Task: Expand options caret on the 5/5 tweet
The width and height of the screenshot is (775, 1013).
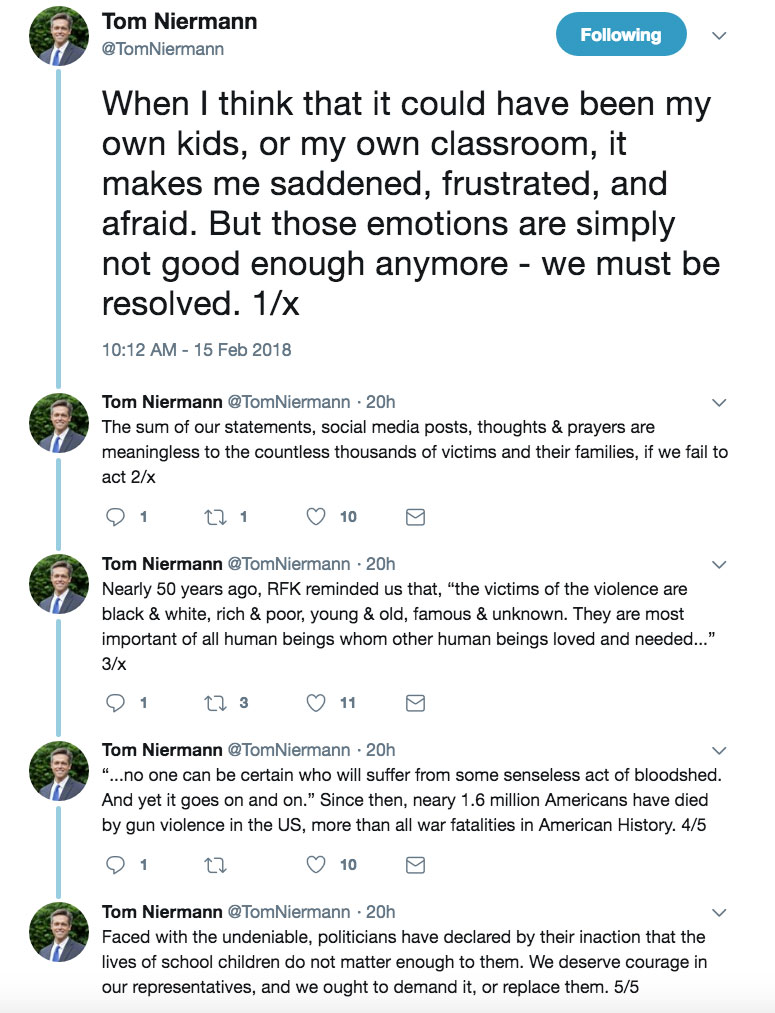Action: [718, 912]
